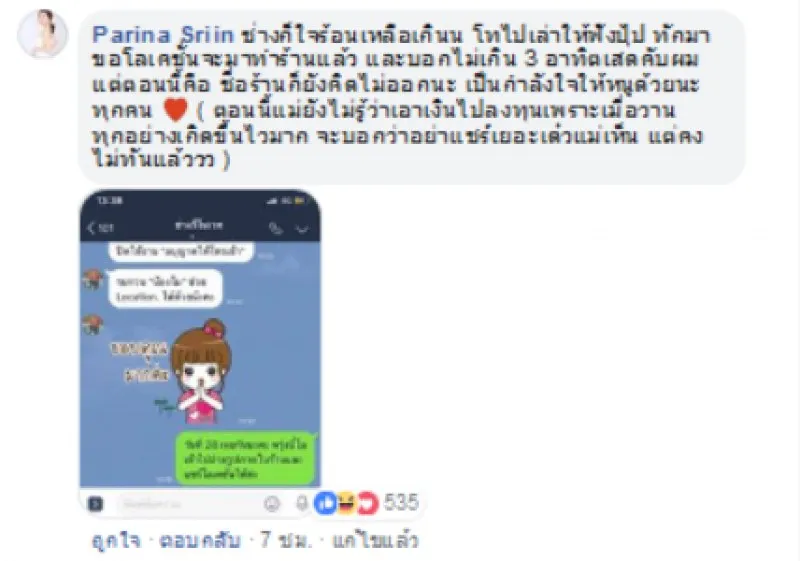
Task: Tap the sender avatar beside the Location message
Action: (93, 279)
